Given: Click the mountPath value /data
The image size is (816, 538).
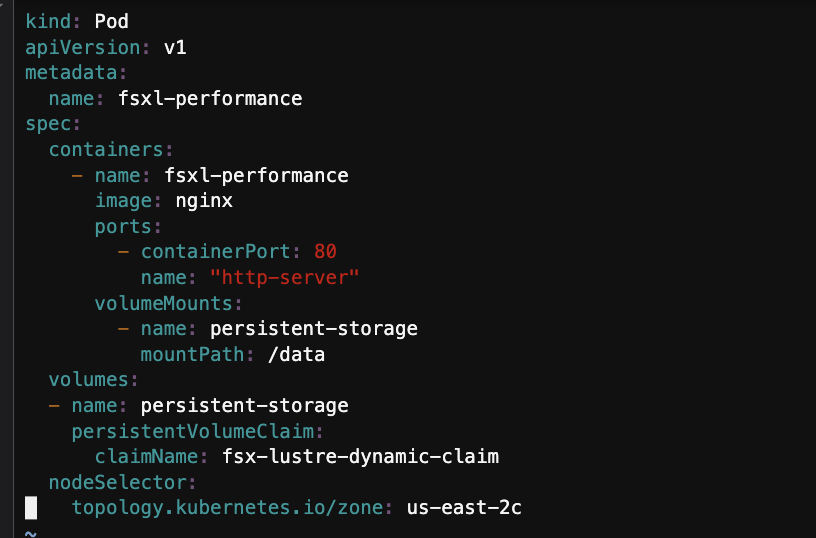Looking at the screenshot, I should (297, 355).
